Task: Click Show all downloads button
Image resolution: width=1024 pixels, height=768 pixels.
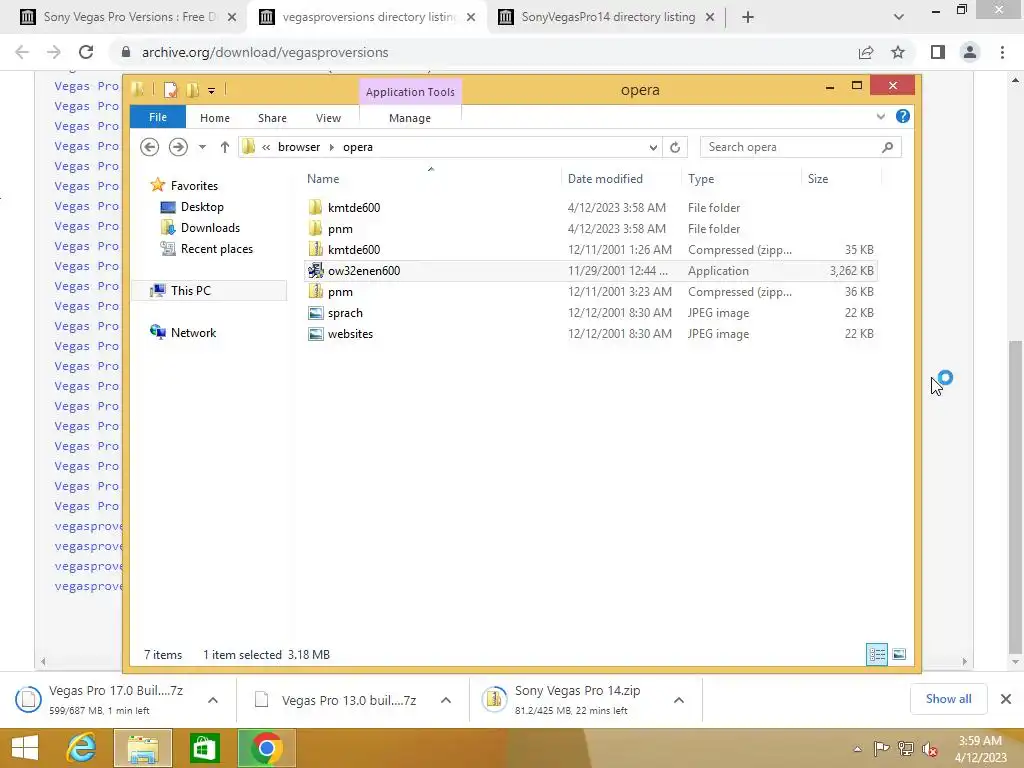Action: (948, 699)
